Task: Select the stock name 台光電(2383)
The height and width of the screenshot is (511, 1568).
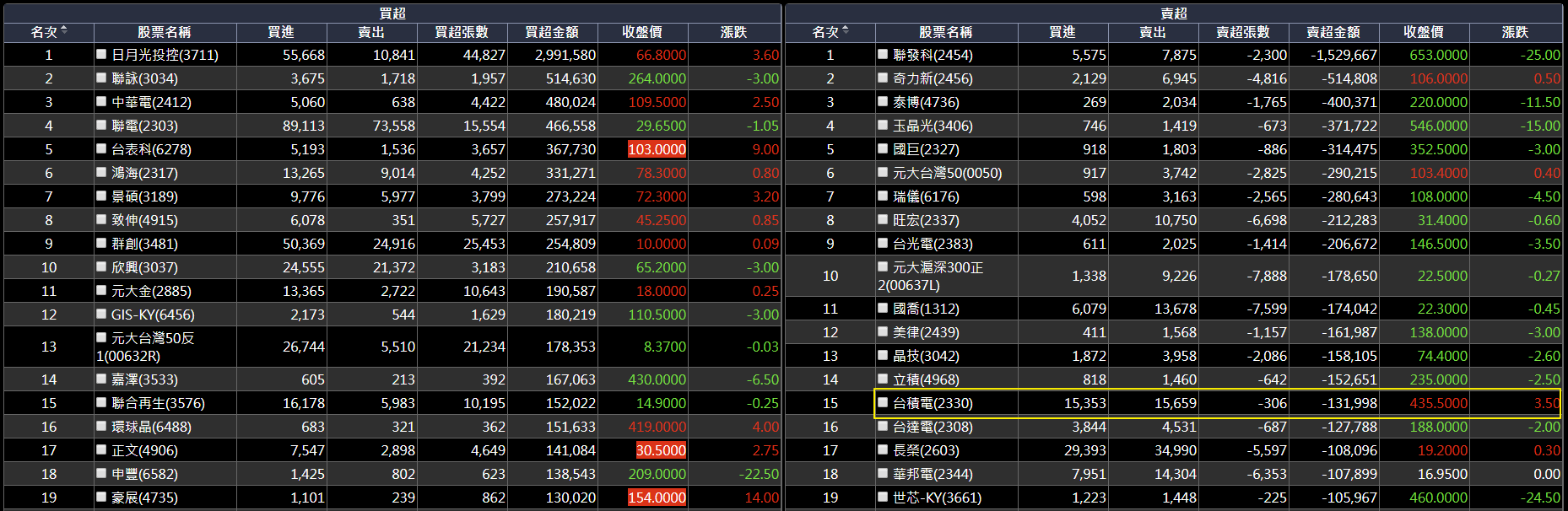Action: click(933, 244)
